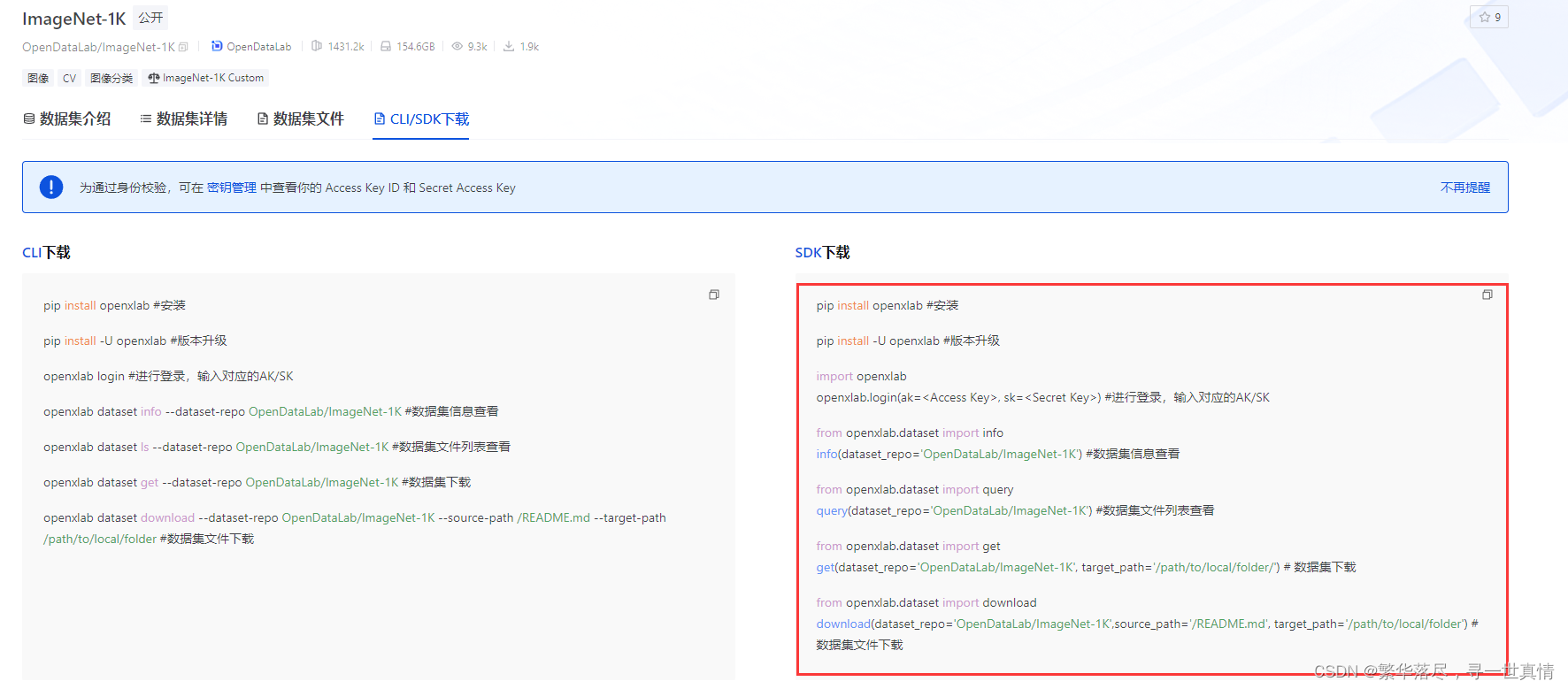Click the download(dataset_repo=...) line

coord(1148,634)
